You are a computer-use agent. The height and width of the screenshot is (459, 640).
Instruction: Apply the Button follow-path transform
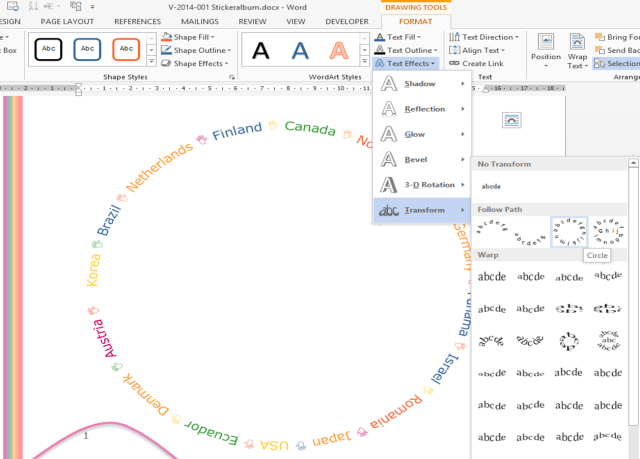click(607, 232)
